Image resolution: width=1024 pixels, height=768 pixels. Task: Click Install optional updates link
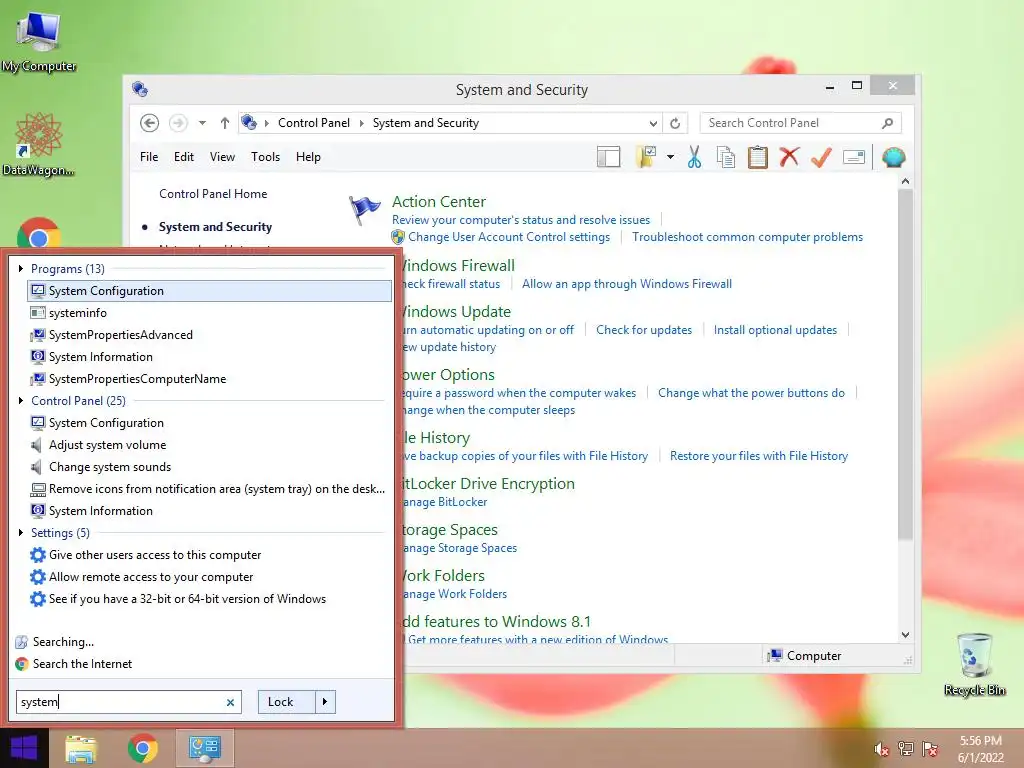tap(775, 330)
